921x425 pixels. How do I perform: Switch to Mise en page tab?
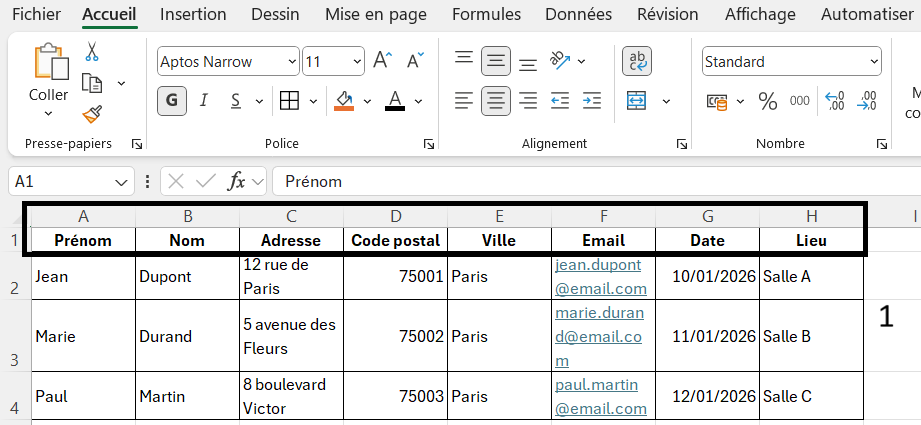(x=376, y=14)
